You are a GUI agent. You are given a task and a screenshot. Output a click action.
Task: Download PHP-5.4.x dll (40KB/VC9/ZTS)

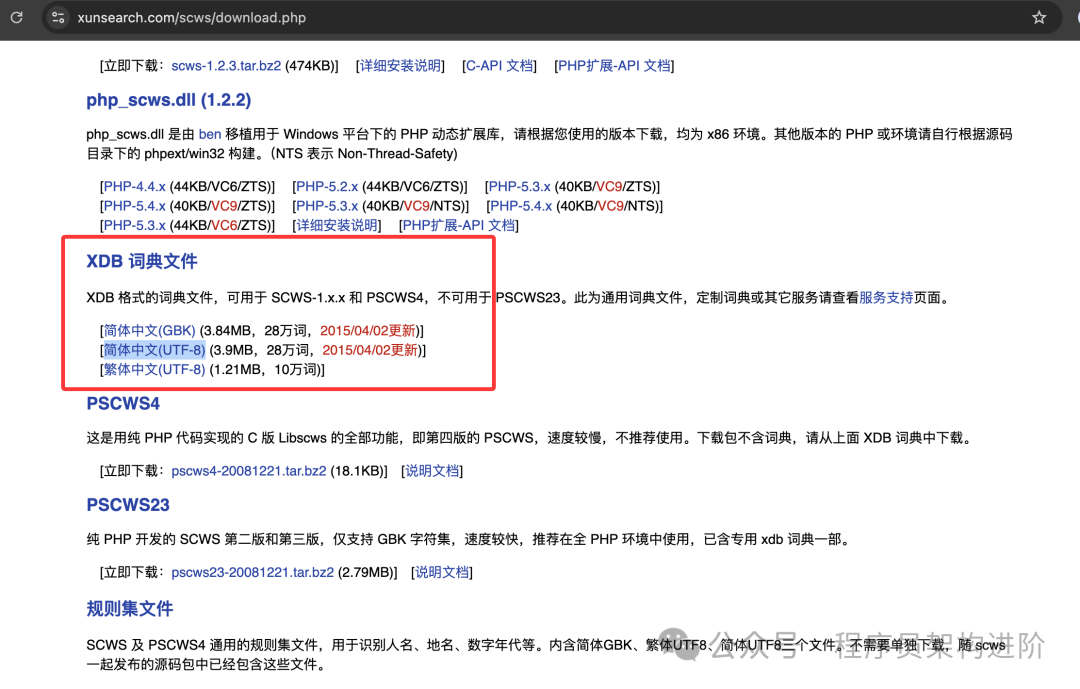tap(134, 206)
